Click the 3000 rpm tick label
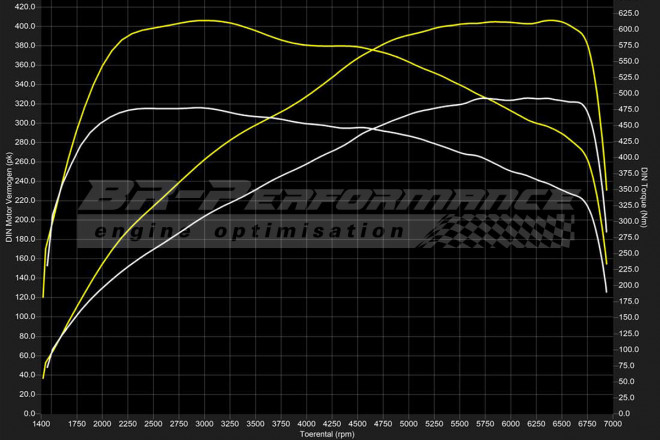The height and width of the screenshot is (440, 660). (205, 424)
